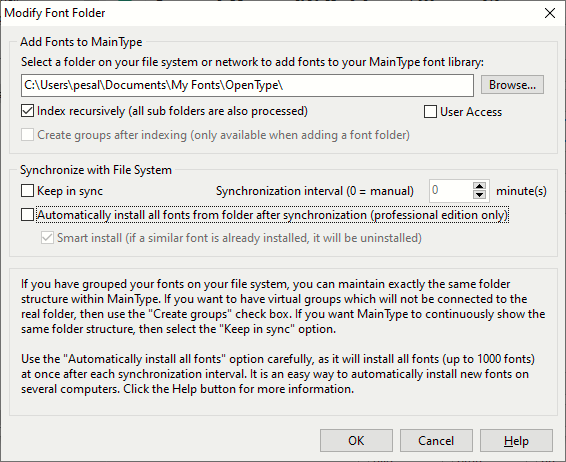
Task: Uncheck the Index recursively checkbox
Action: pos(27,111)
